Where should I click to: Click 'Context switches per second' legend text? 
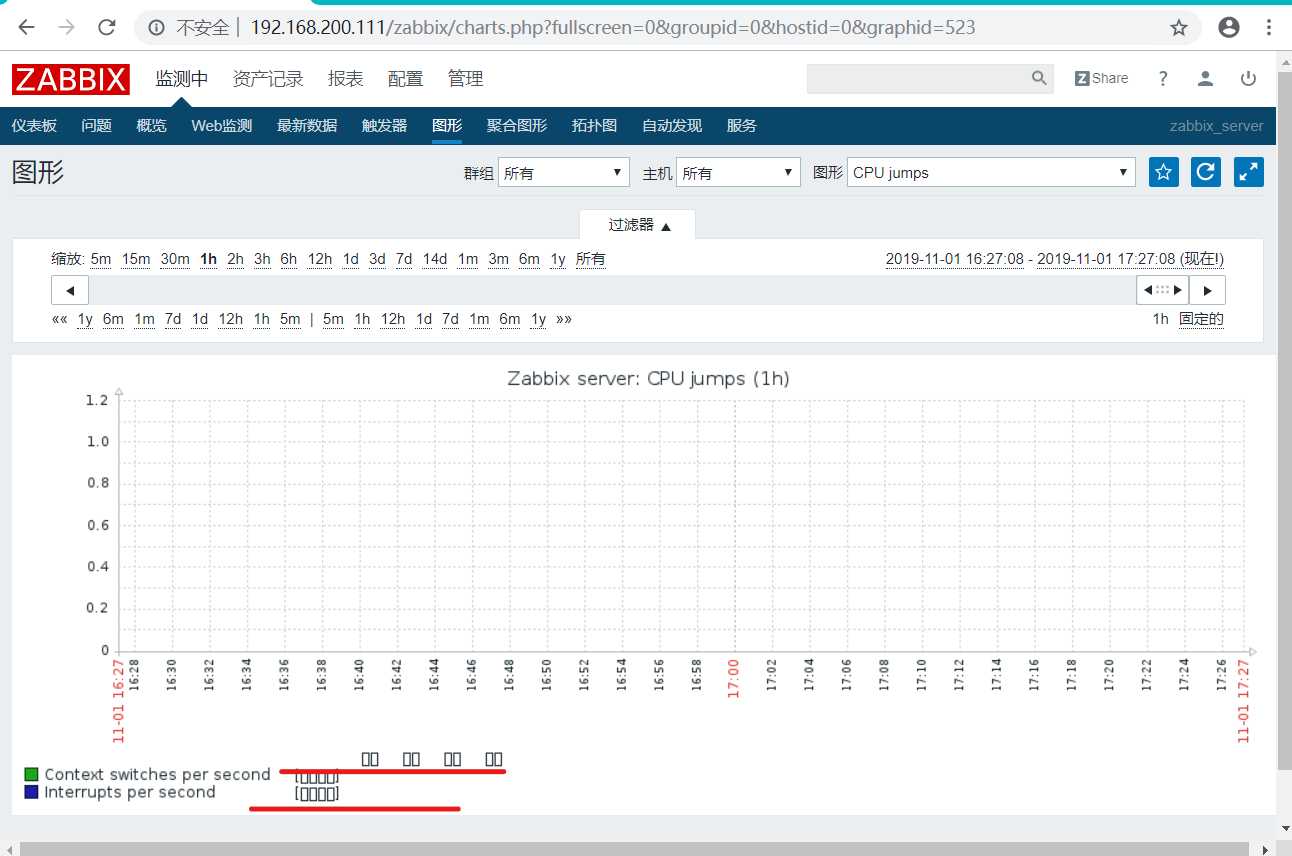click(x=157, y=774)
